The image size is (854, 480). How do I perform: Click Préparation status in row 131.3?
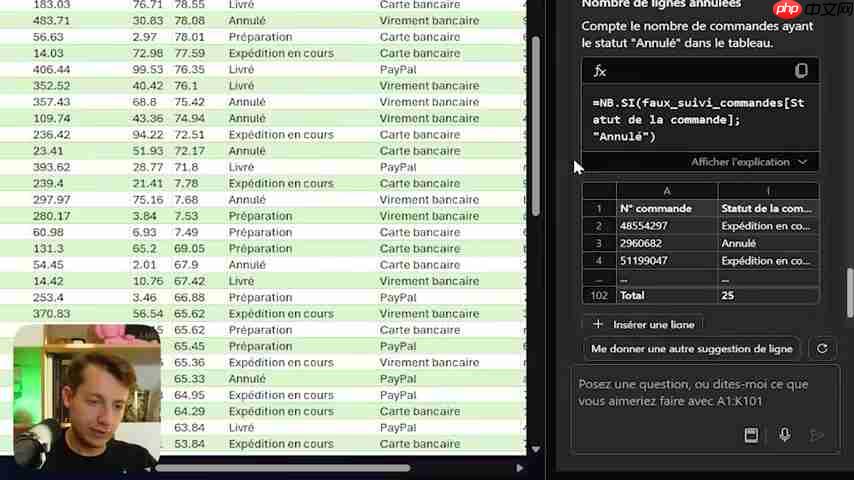tap(260, 248)
